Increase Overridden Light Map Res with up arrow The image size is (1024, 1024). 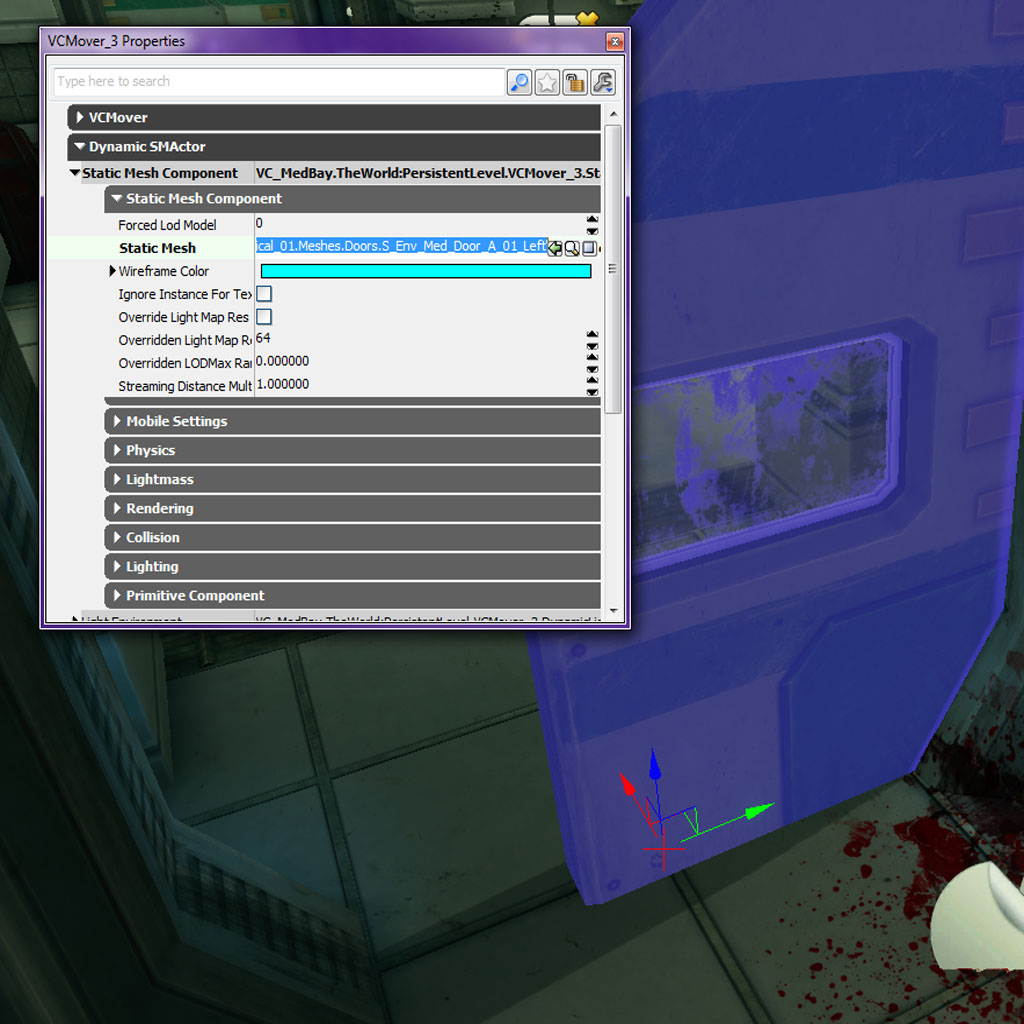click(592, 334)
